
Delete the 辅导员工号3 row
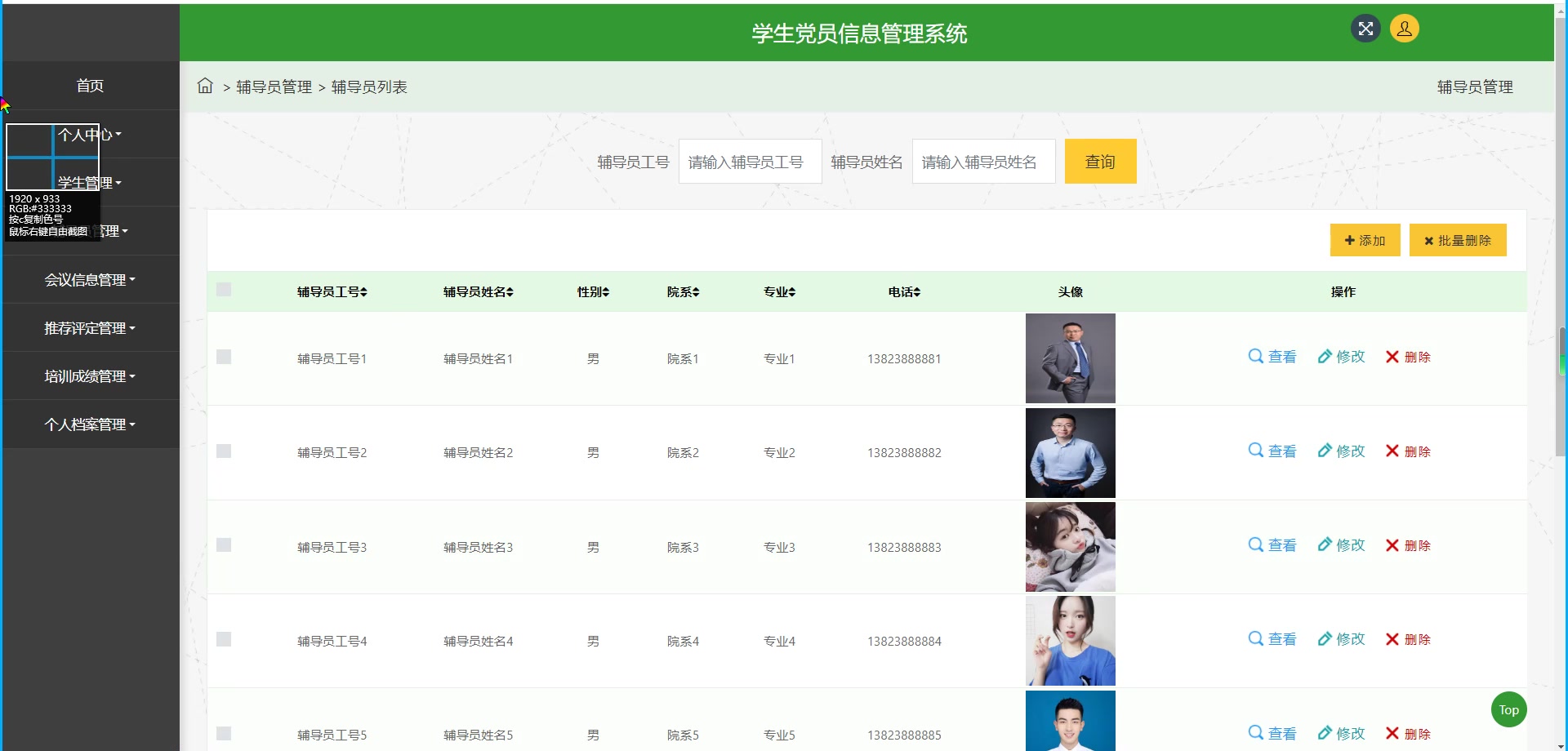(x=1408, y=545)
